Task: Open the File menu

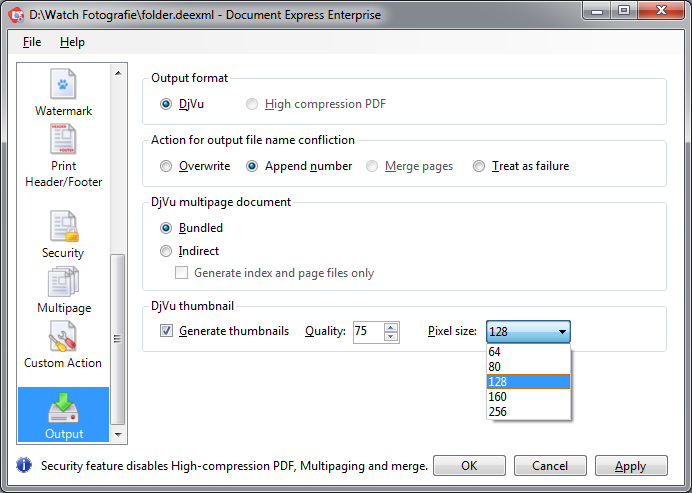Action: 32,42
